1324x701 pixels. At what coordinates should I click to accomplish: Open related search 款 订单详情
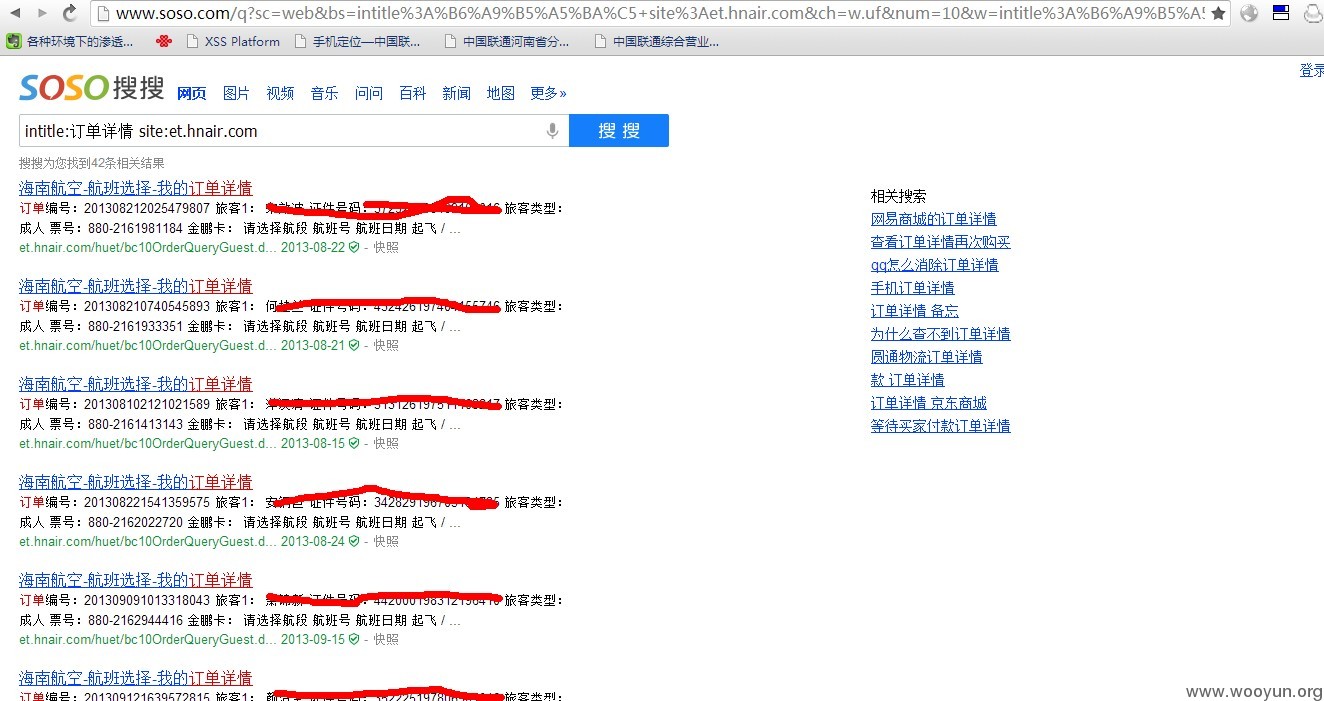[907, 380]
